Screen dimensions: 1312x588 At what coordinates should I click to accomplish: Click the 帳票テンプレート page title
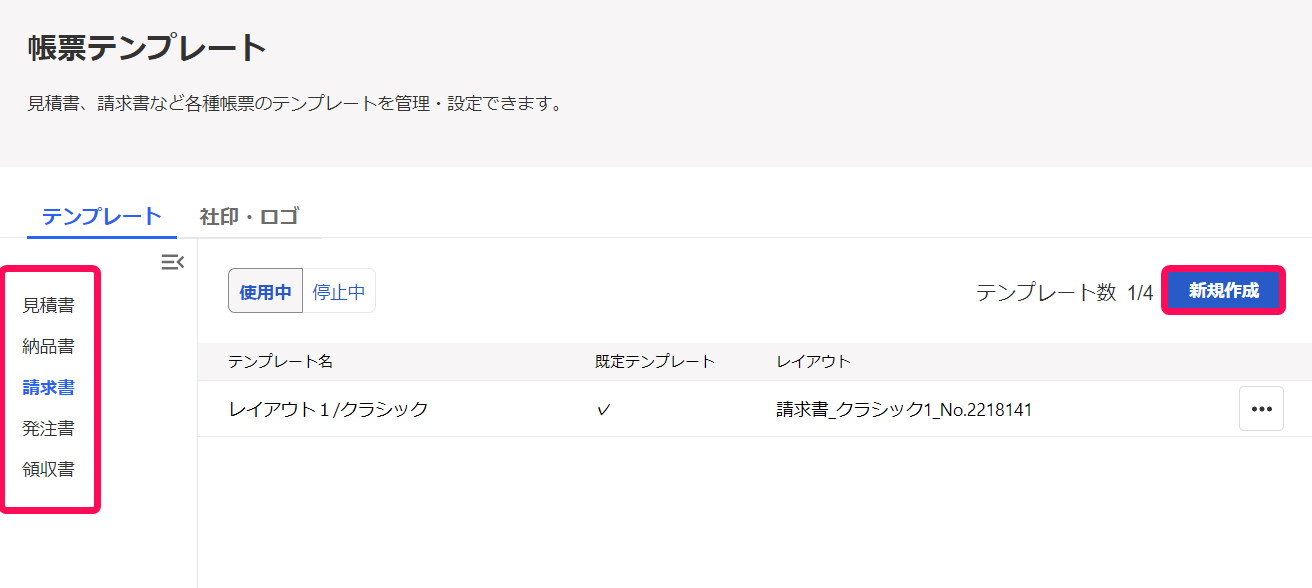click(148, 48)
